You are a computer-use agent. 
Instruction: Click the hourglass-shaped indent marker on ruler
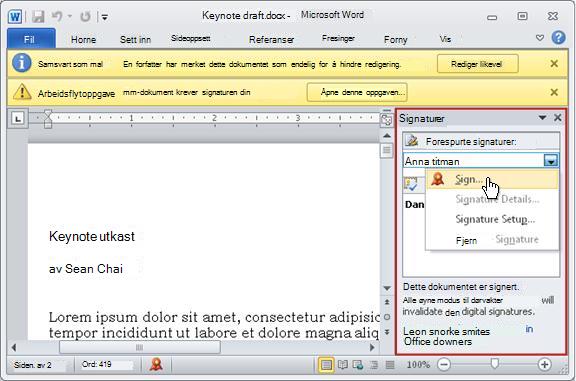coord(48,119)
